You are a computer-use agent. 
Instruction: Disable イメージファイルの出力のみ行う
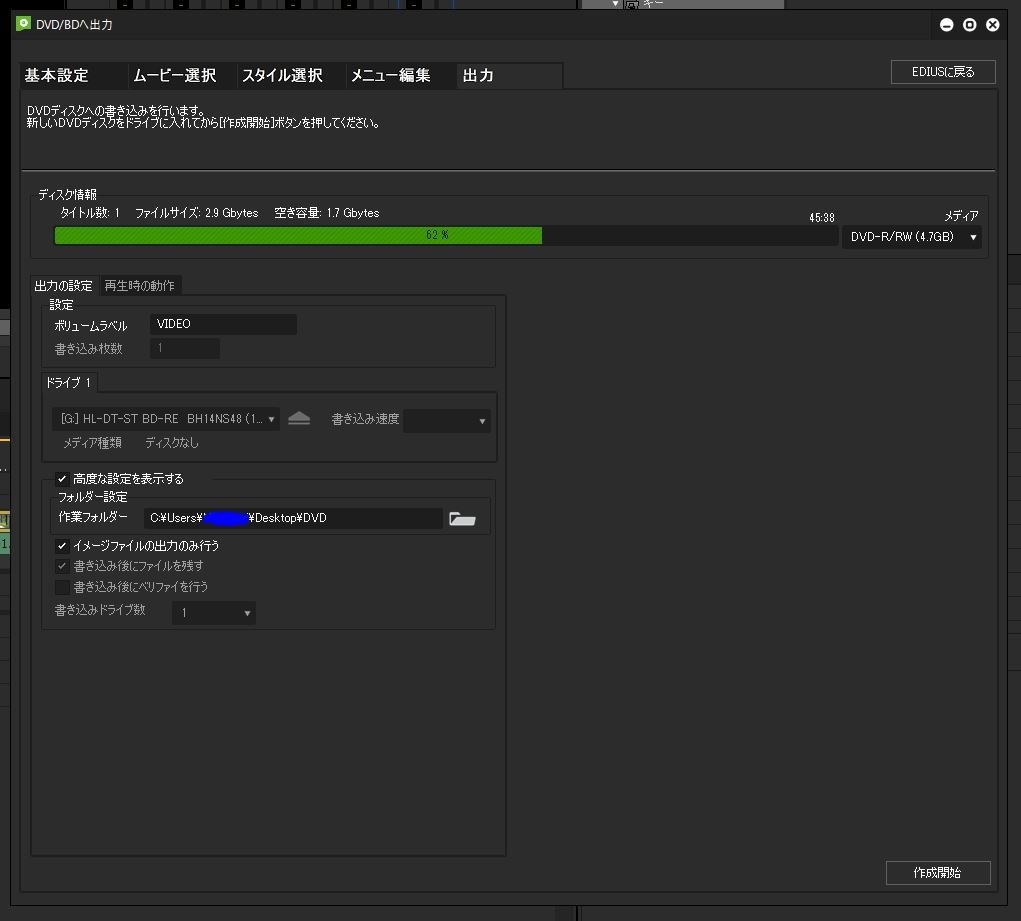[x=62, y=545]
